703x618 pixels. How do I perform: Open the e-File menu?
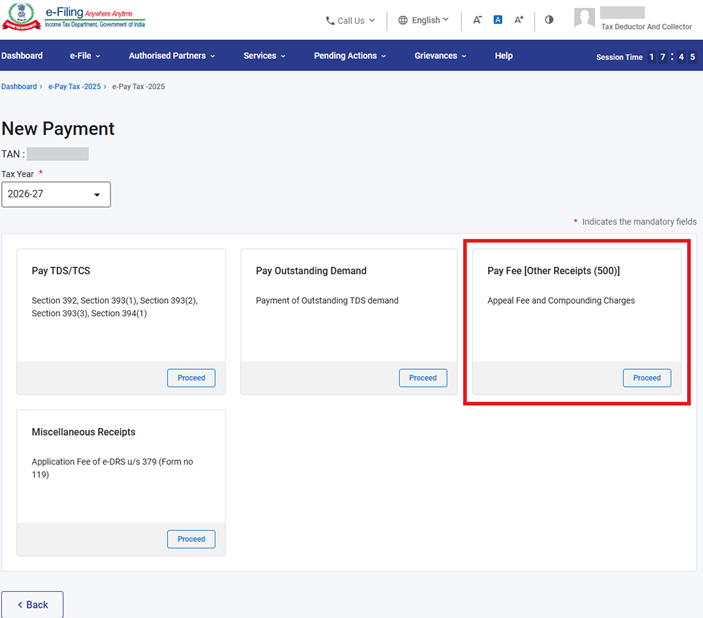pos(85,56)
